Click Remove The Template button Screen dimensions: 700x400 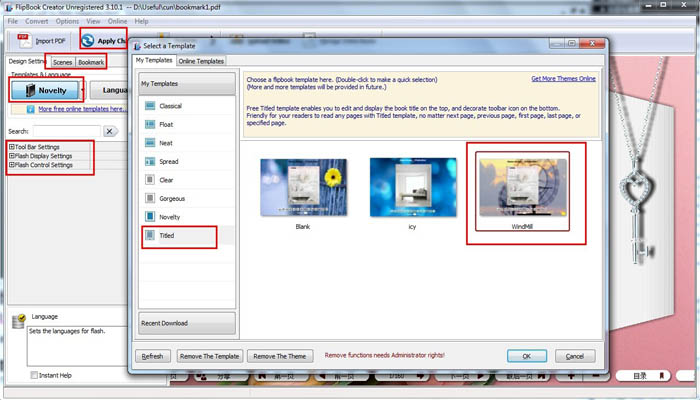[x=209, y=356]
